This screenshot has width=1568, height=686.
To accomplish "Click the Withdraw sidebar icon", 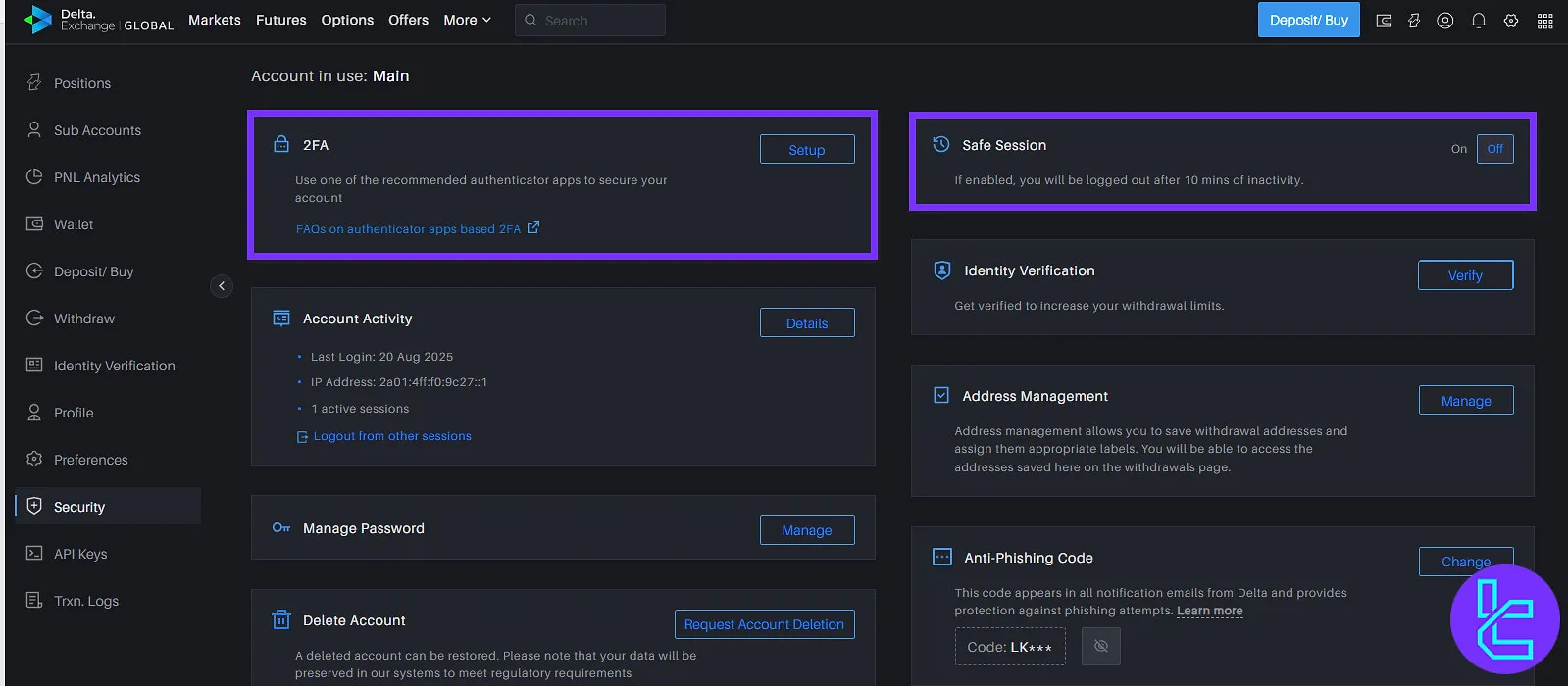I will pos(34,318).
